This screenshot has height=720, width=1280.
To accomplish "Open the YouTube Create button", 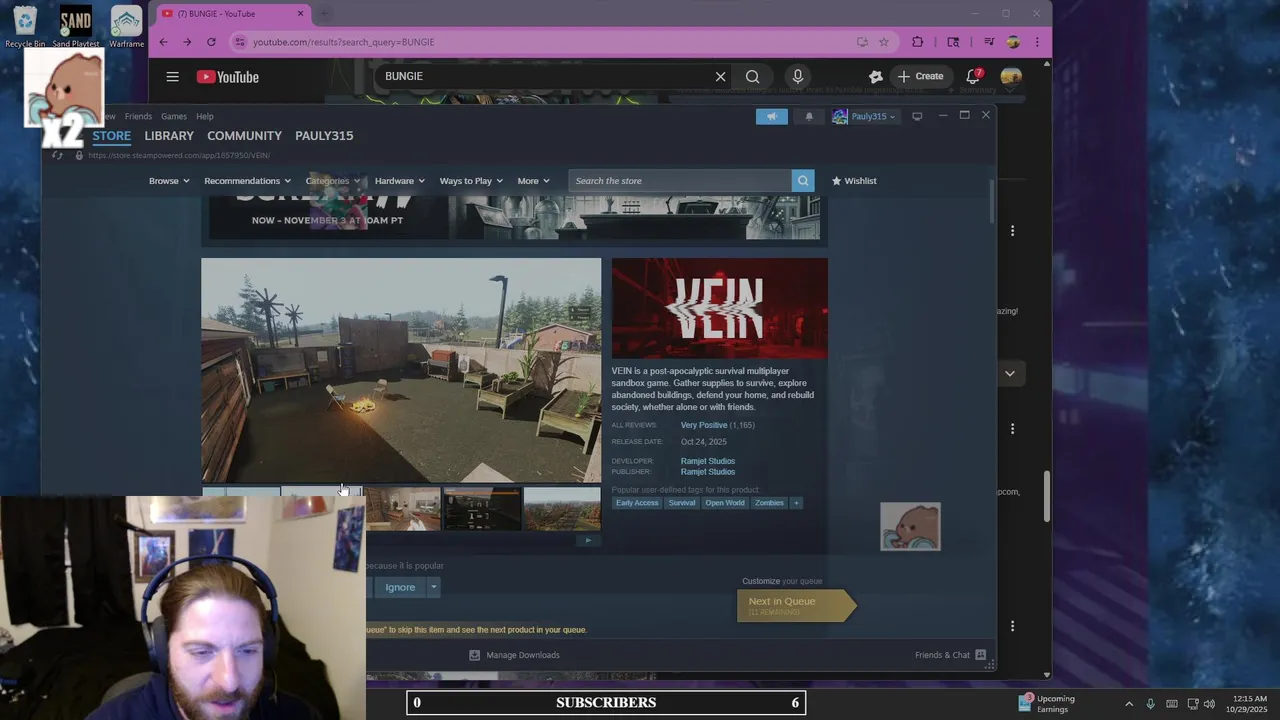I will [x=920, y=76].
